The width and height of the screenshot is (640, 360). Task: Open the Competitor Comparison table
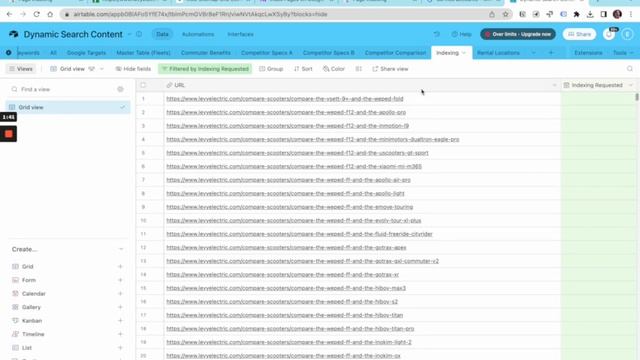pos(395,53)
